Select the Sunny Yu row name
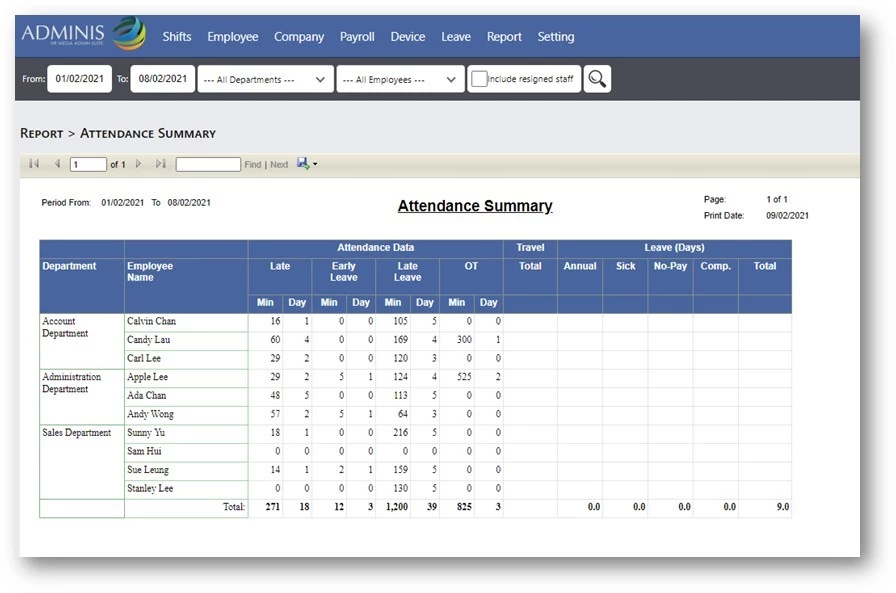Image resolution: width=896 pixels, height=593 pixels. coord(146,432)
